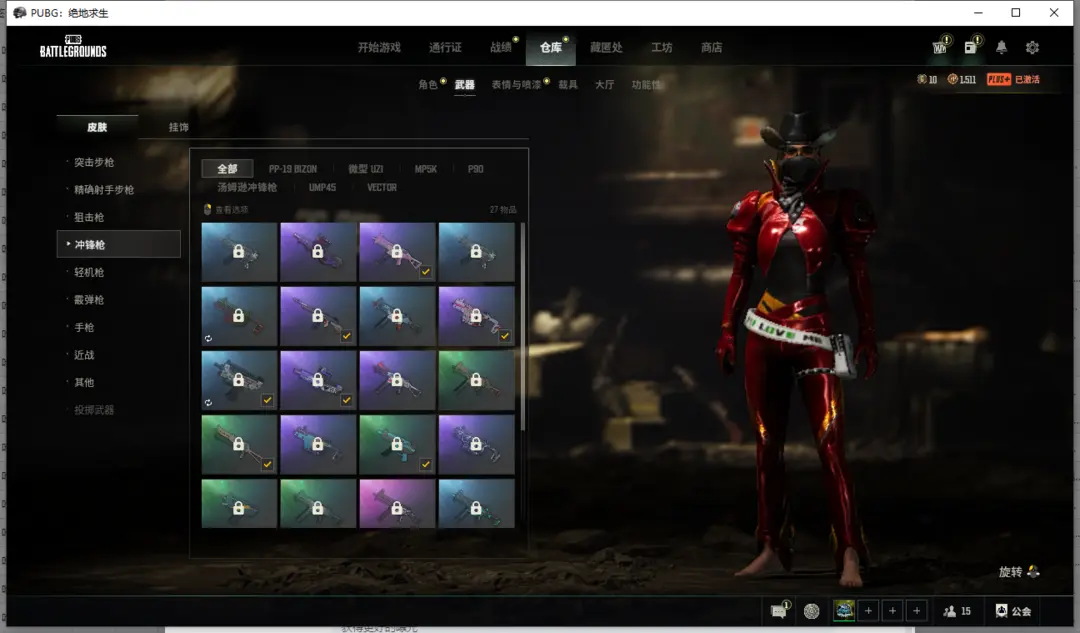This screenshot has width=1080, height=633.
Task: Click the swap icon on the third row's first skin
Action: click(x=208, y=402)
